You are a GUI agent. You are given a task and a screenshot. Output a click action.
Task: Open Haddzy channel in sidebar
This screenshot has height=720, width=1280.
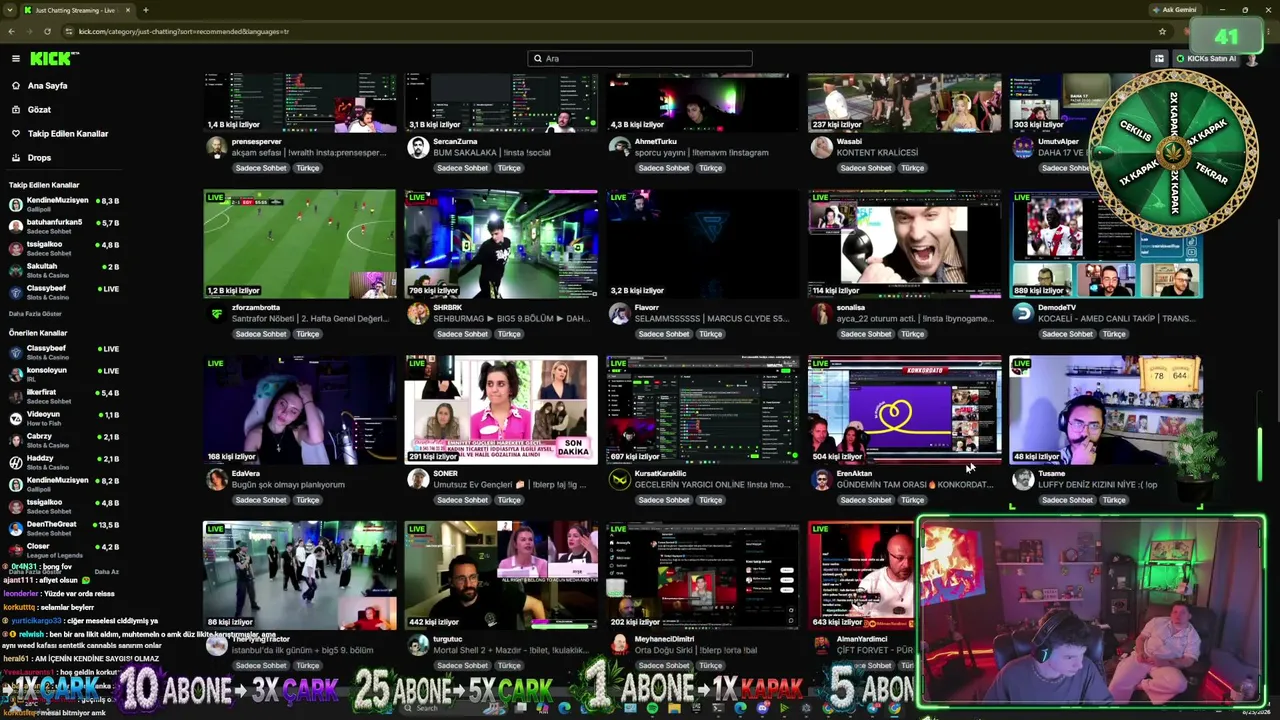pyautogui.click(x=64, y=463)
